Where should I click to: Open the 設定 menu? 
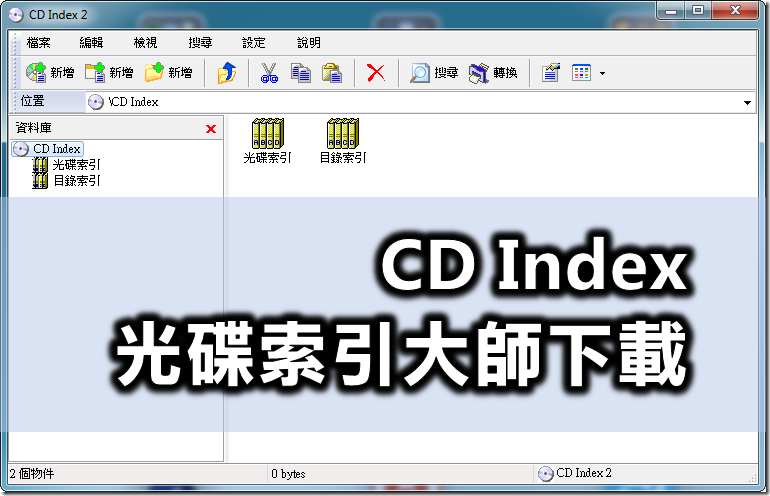click(254, 43)
